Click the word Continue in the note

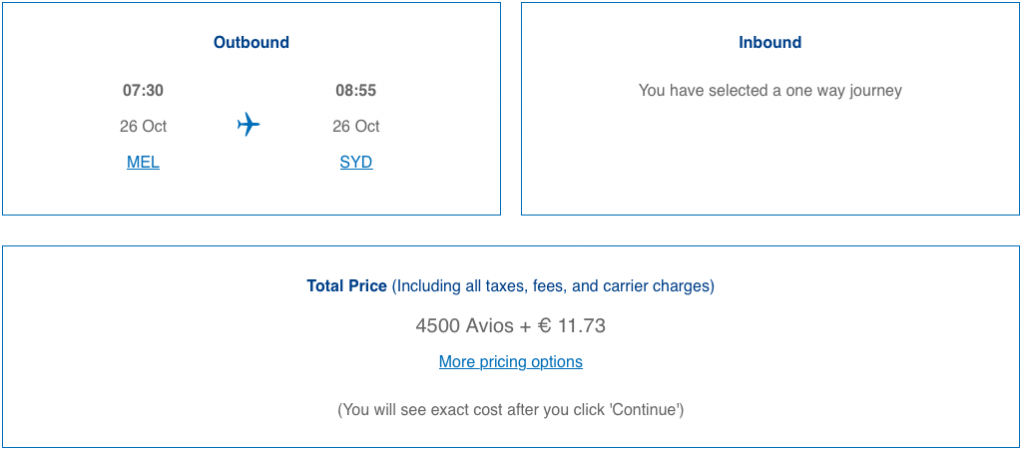(648, 409)
